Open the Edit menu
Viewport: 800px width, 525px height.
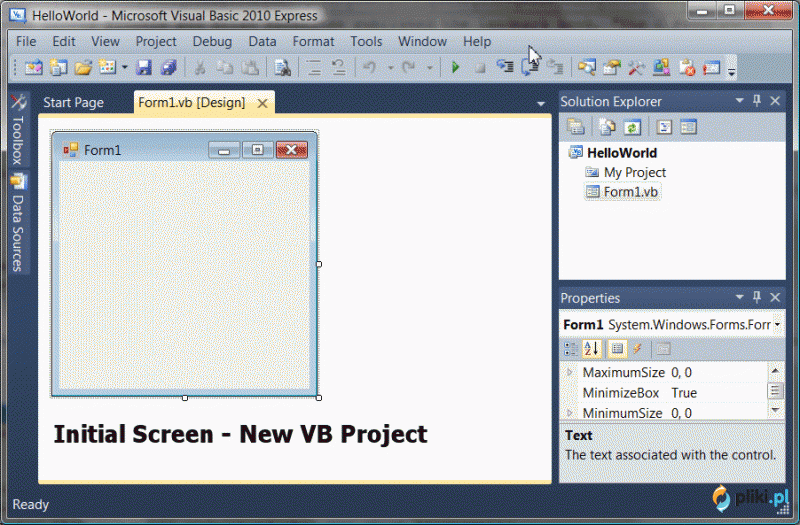pyautogui.click(x=64, y=41)
